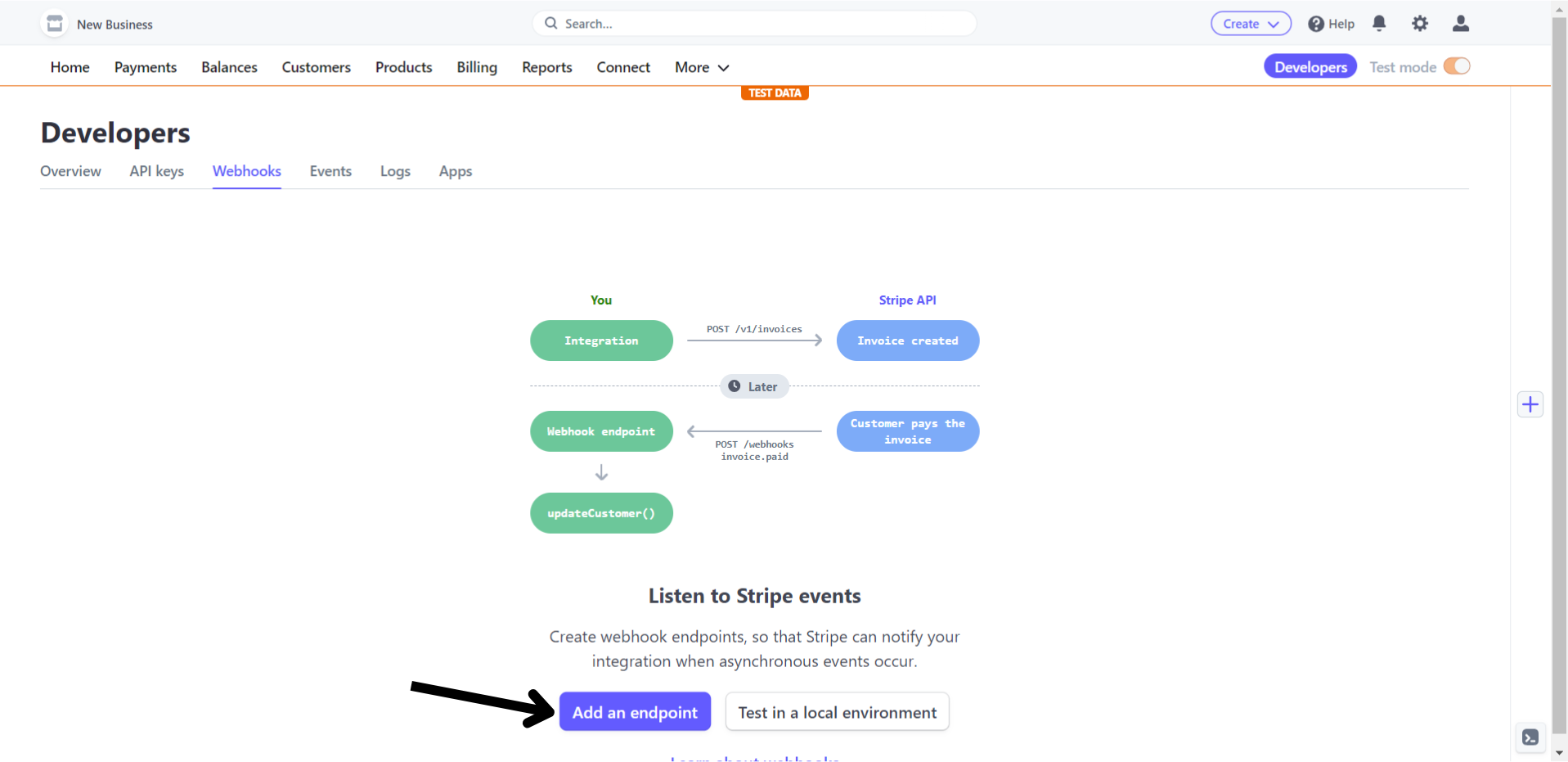Open the Stripe shell terminal icon
This screenshot has width=1568, height=762.
[1530, 737]
